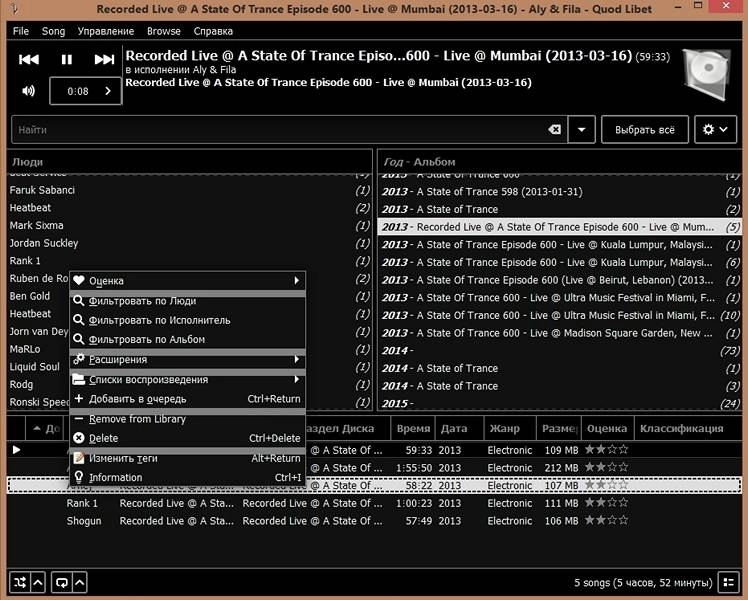Skip to the next track
The width and height of the screenshot is (748, 600).
[x=104, y=60]
